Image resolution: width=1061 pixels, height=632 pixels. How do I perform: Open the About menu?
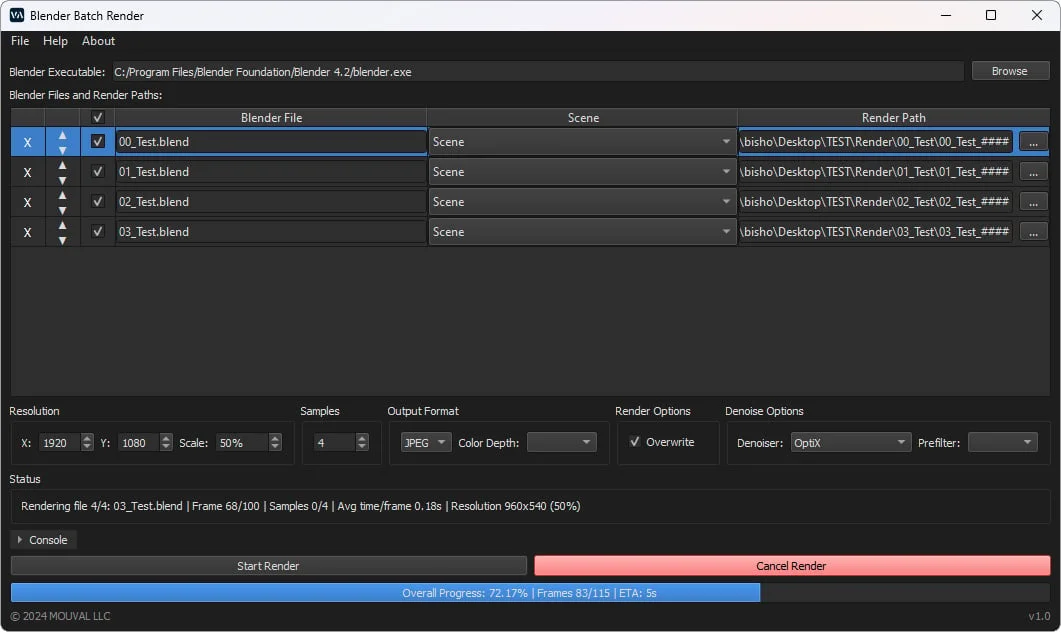tap(98, 41)
